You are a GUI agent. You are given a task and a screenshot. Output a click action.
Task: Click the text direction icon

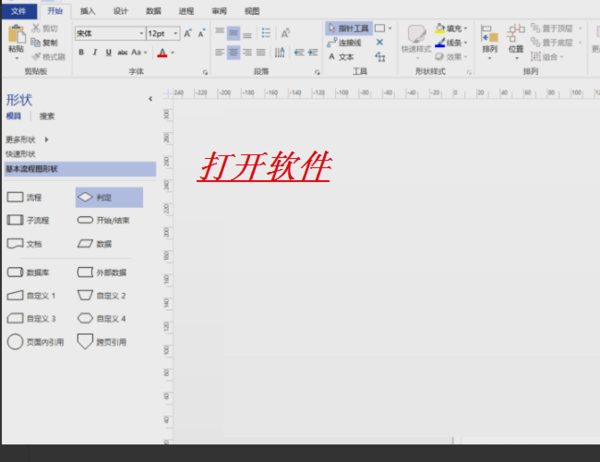tap(280, 52)
